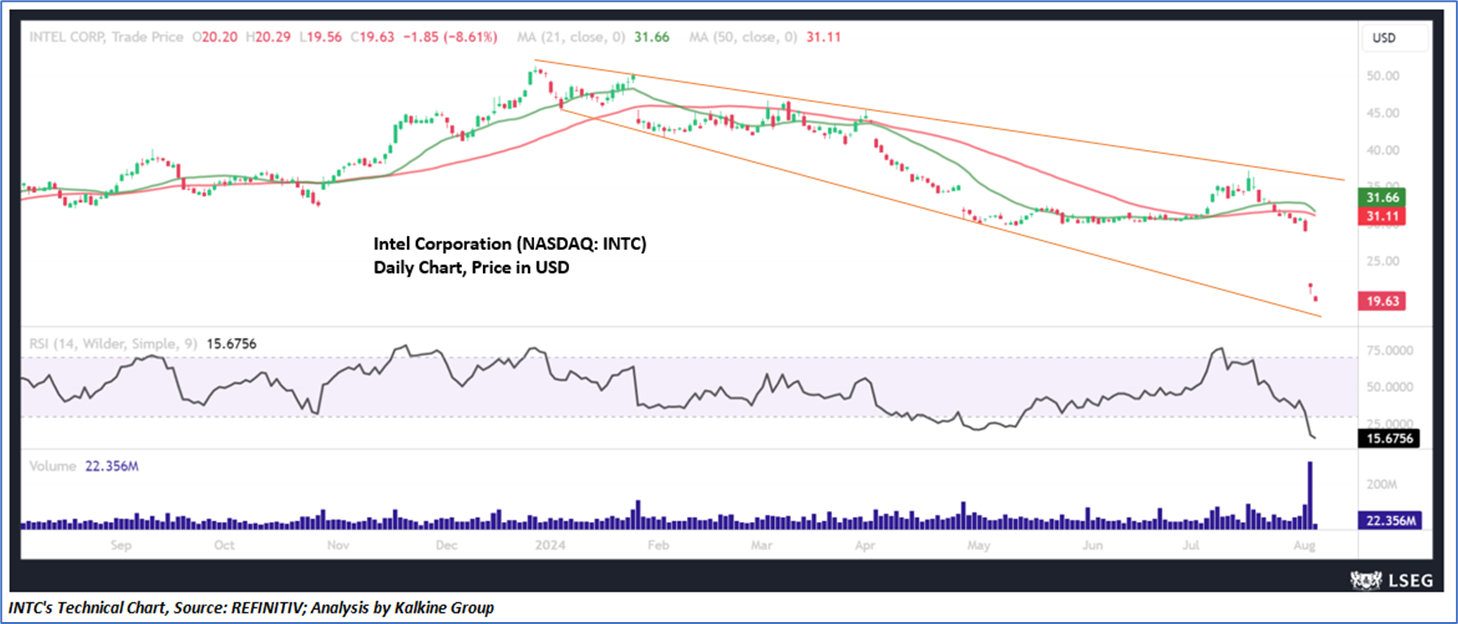Click the 75.0000 RSI axis label
Viewport: 1458px width, 624px height.
(x=1391, y=351)
